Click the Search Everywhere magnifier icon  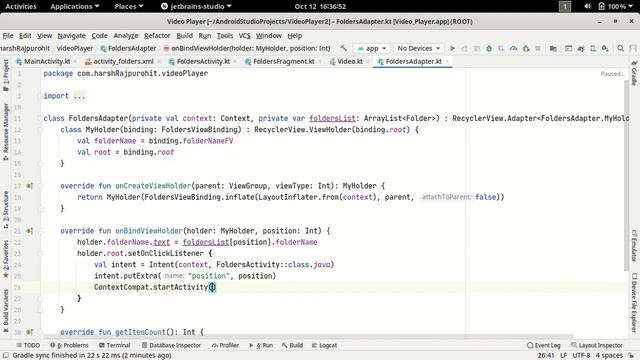tap(620, 48)
